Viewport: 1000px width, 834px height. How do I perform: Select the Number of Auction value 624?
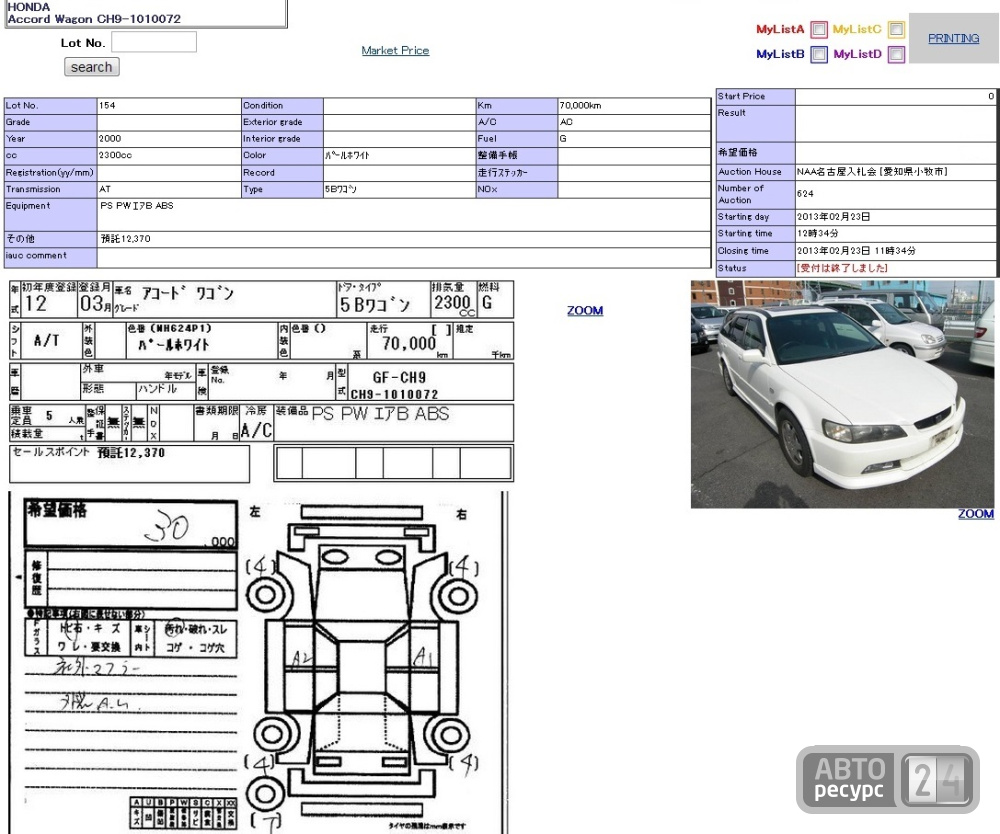tap(805, 193)
